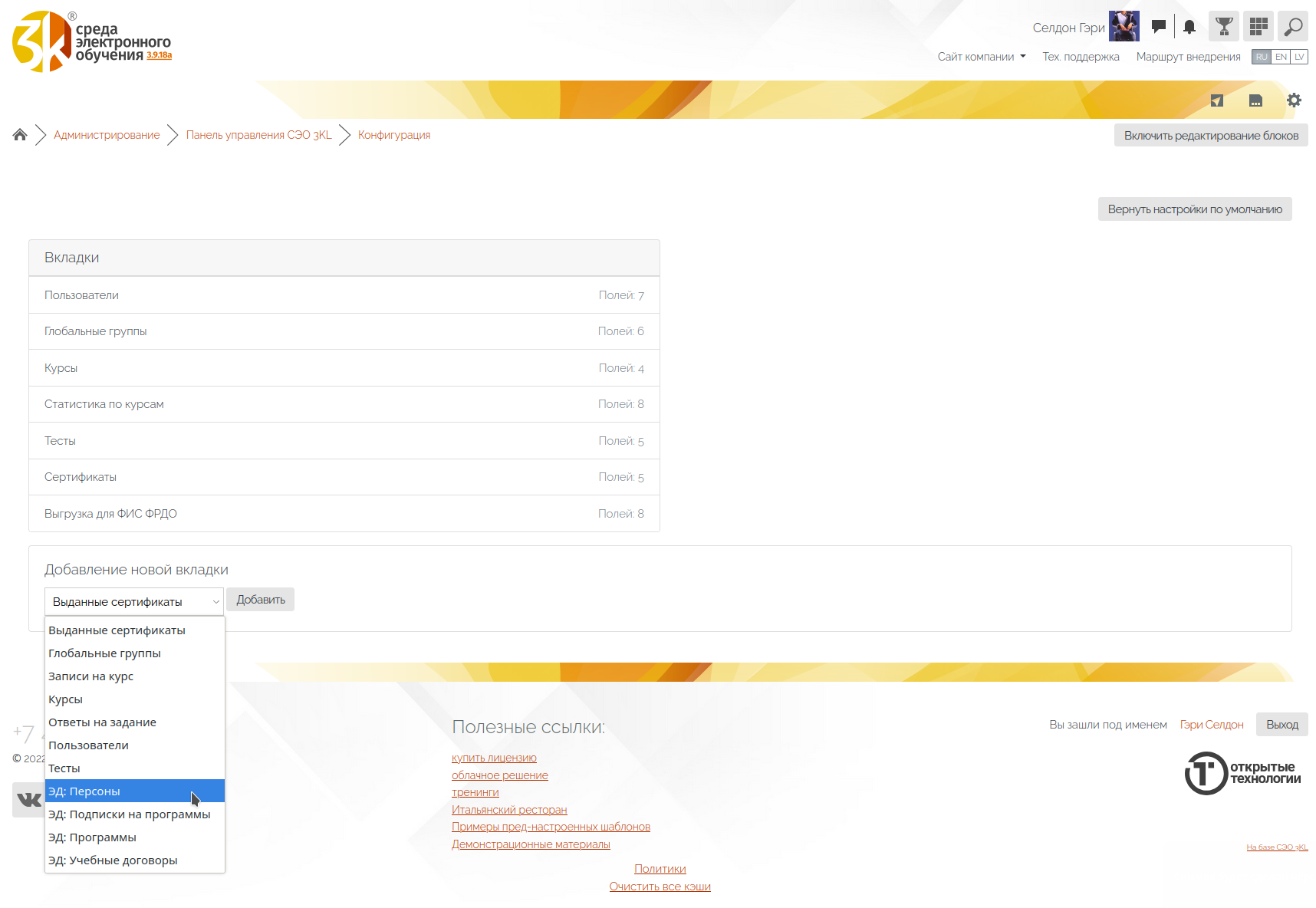Screen dimensions: 1316x908
Task: Click the home icon in breadcrumbs
Action: [20, 135]
